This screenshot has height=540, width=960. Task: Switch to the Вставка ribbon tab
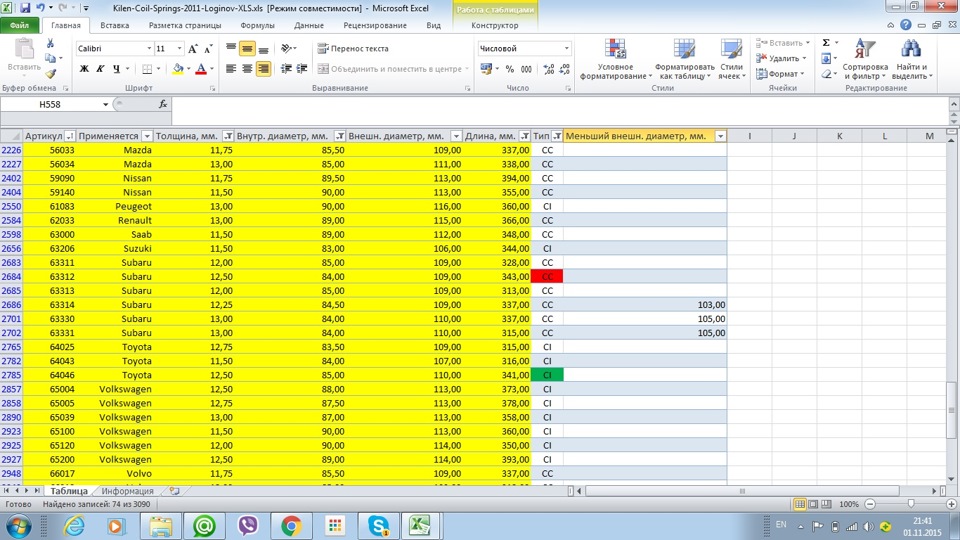(x=114, y=25)
